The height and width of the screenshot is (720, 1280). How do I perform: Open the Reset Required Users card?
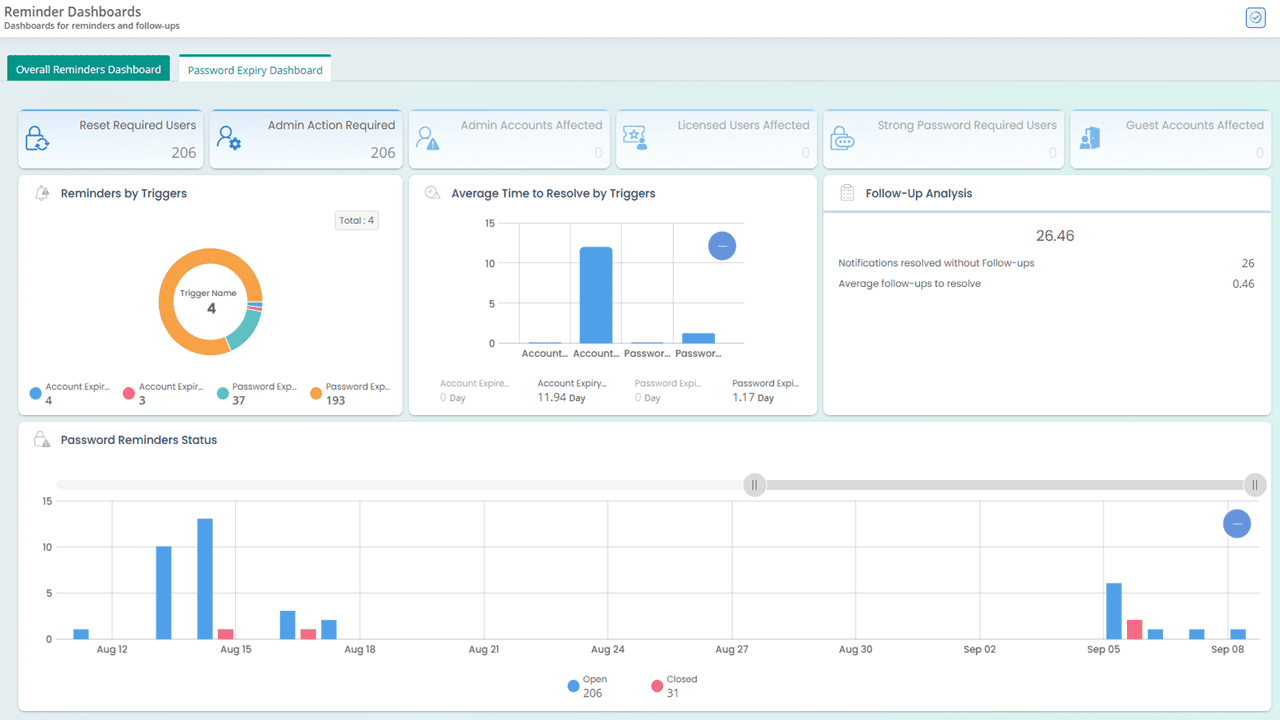coord(110,139)
